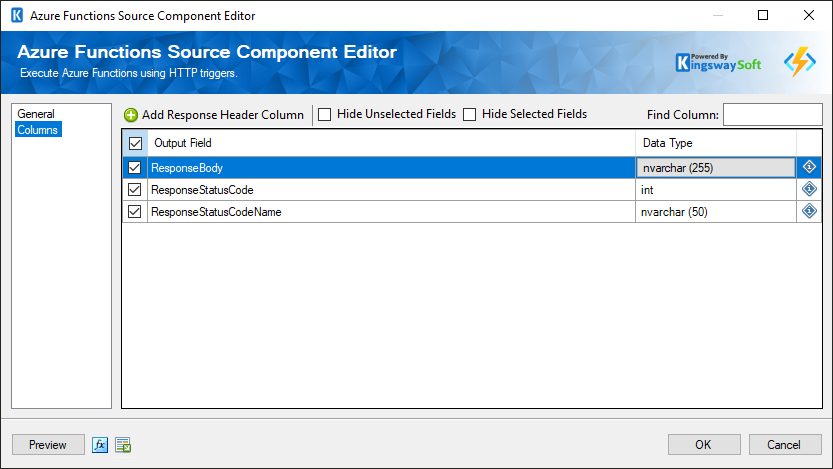The image size is (833, 469).
Task: Click the Preview button
Action: 48,445
